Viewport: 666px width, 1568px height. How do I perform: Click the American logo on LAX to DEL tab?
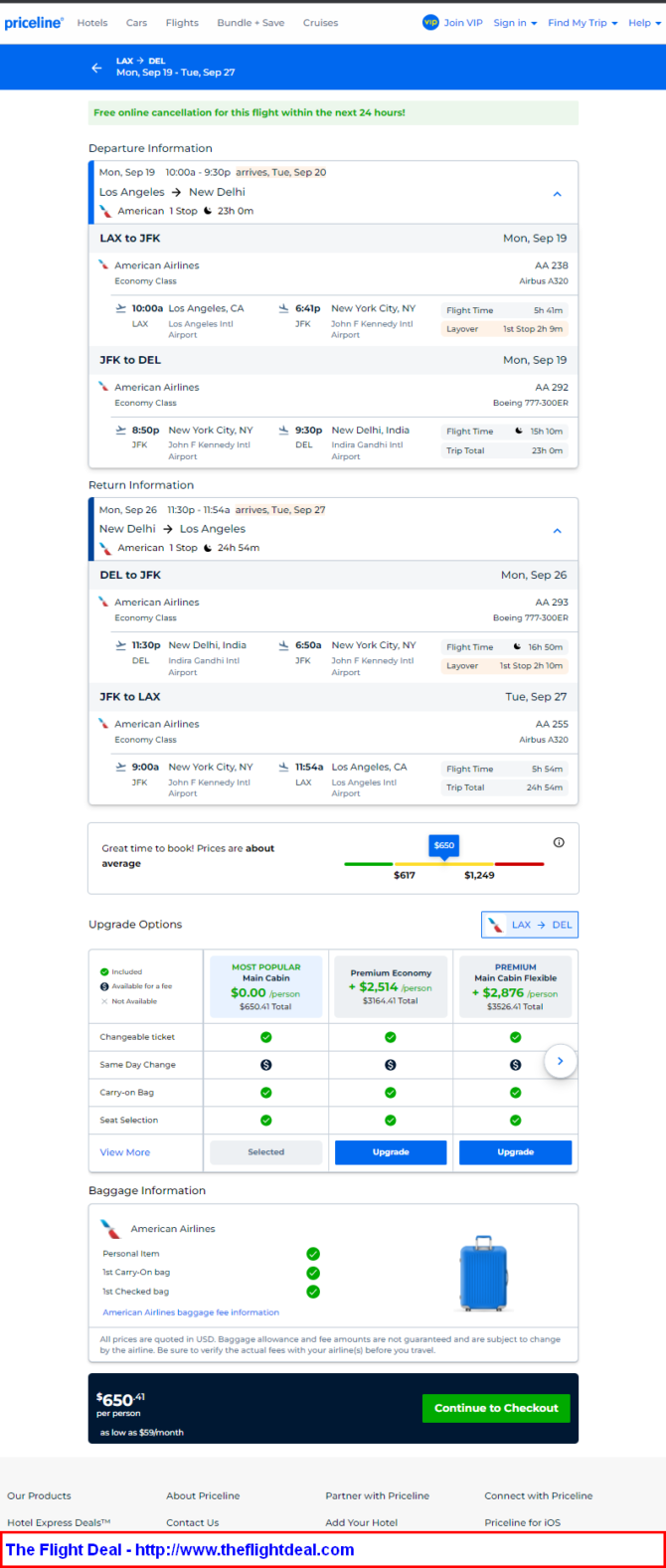(495, 925)
